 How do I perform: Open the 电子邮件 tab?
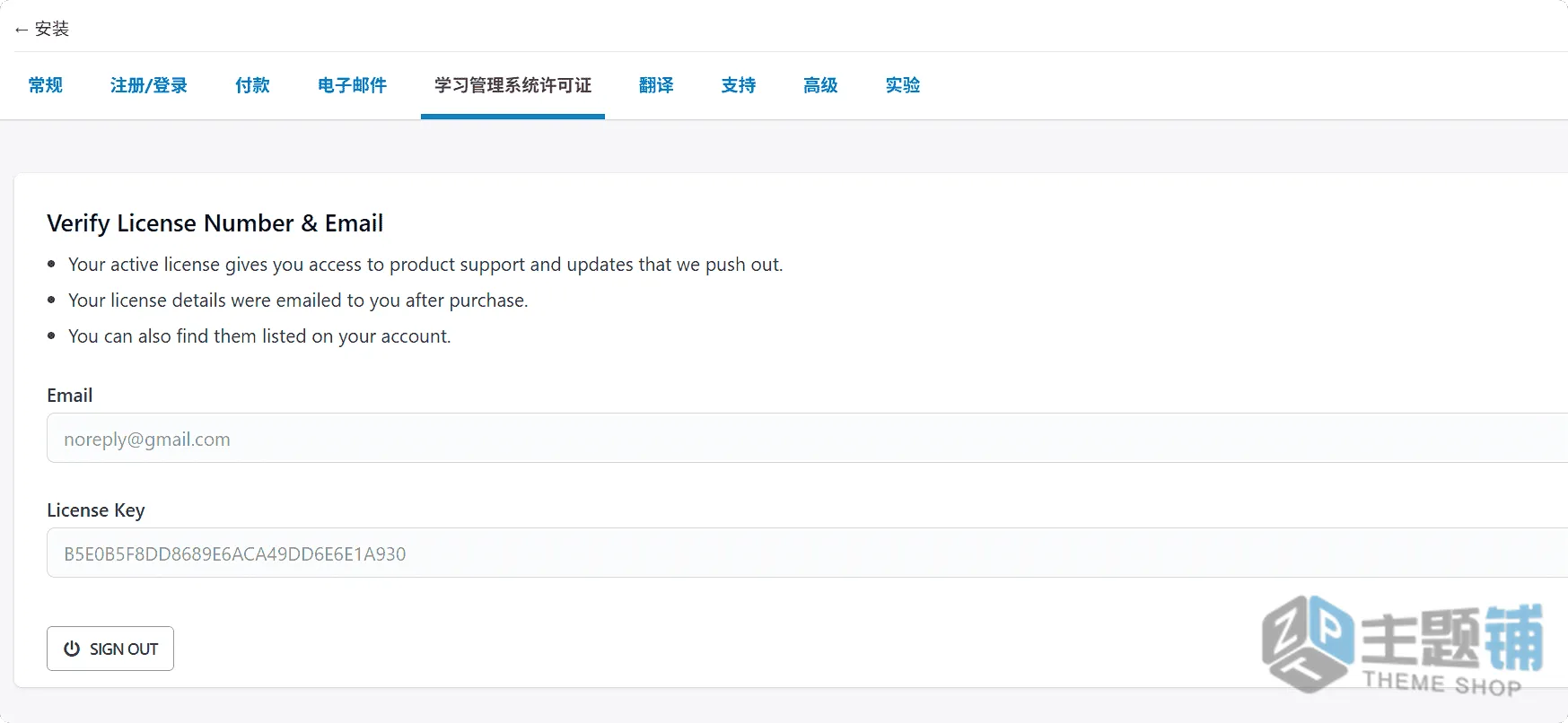[352, 85]
